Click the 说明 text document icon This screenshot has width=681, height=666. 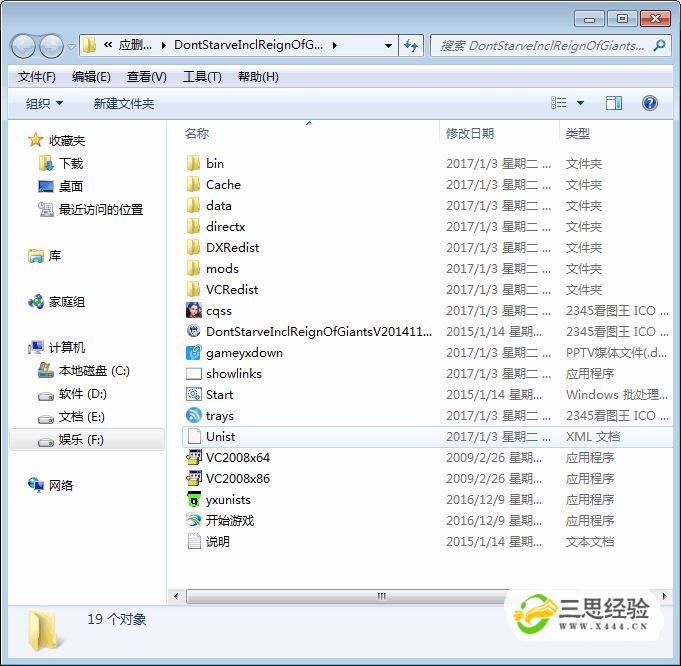[194, 541]
